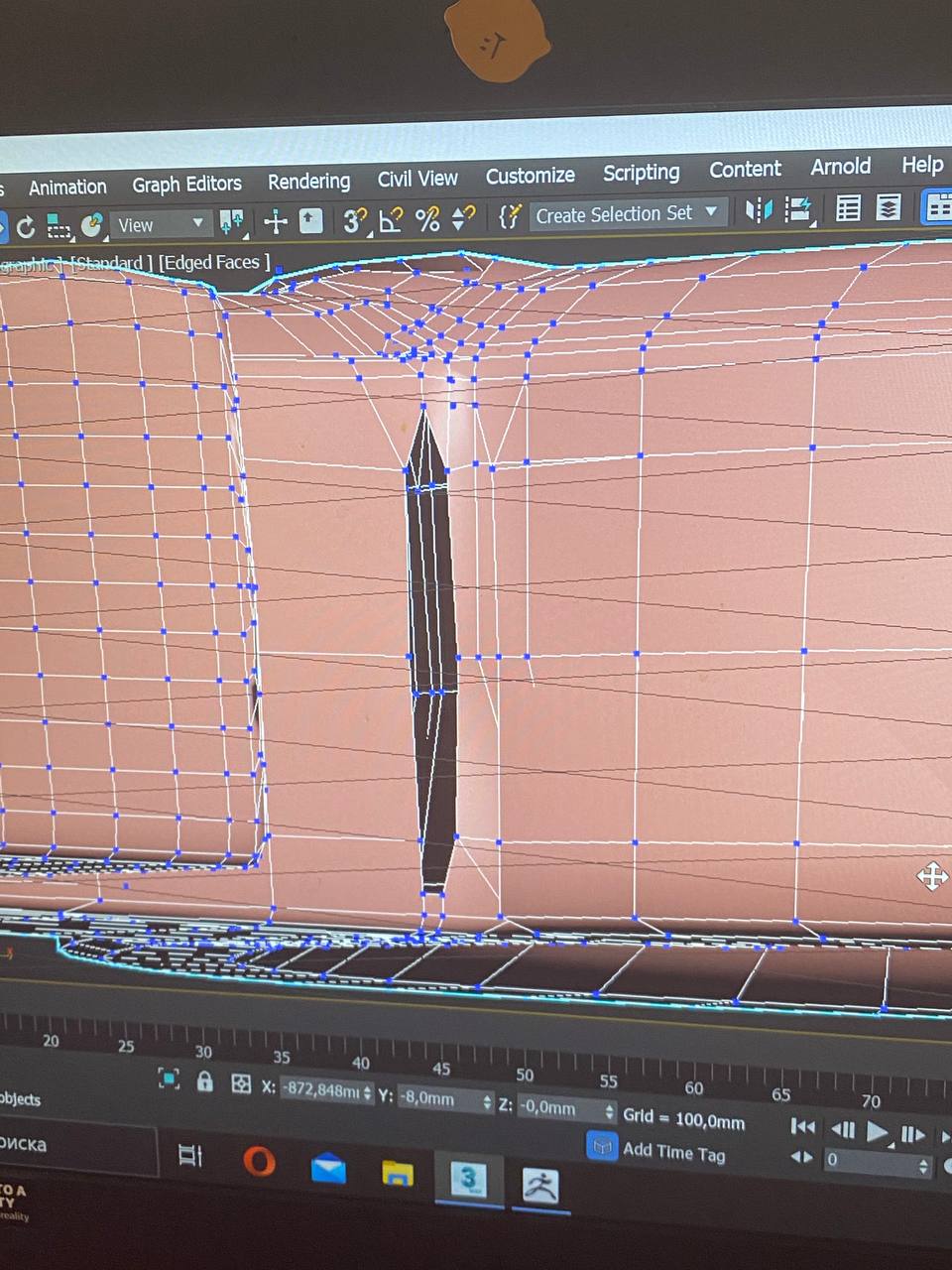Image resolution: width=952 pixels, height=1270 pixels.
Task: Open the Customize menu
Action: click(531, 176)
